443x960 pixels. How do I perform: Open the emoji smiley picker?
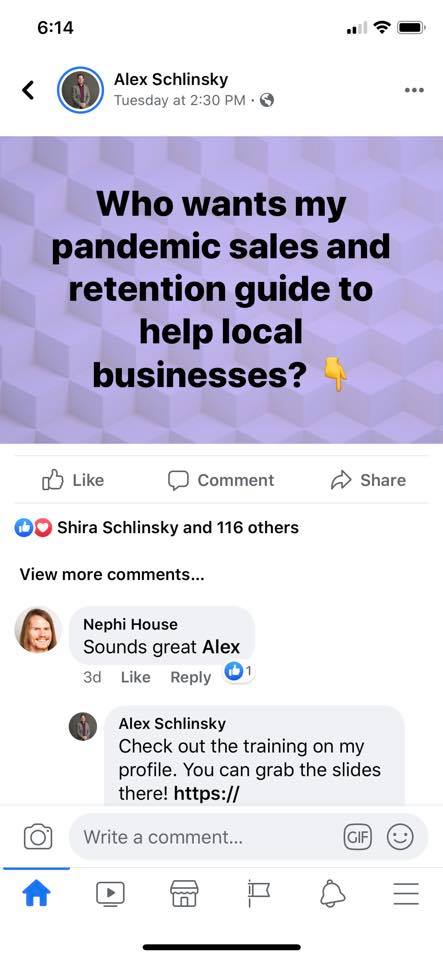[x=400, y=836]
